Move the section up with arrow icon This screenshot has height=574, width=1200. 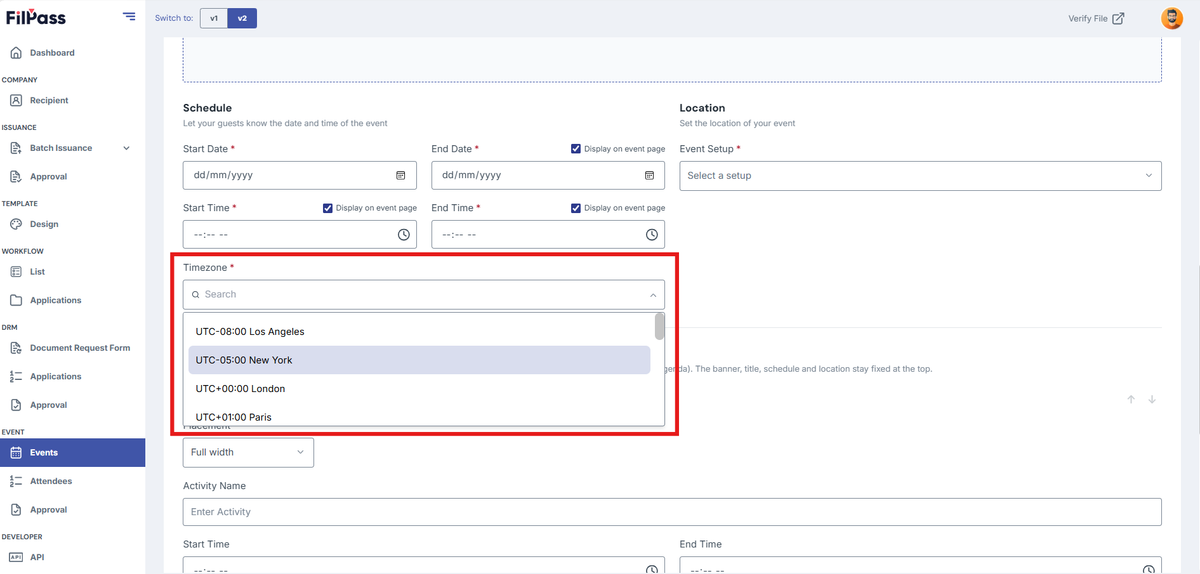coord(1131,399)
